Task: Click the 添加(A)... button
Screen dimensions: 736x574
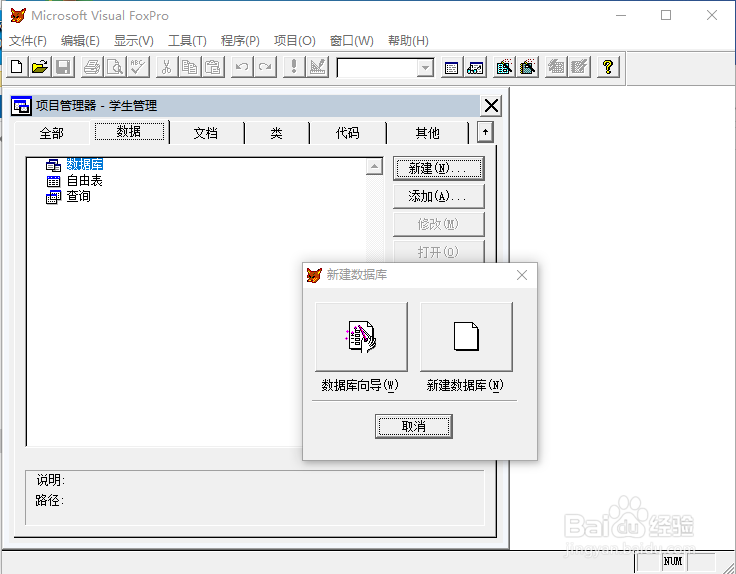Action: point(438,196)
